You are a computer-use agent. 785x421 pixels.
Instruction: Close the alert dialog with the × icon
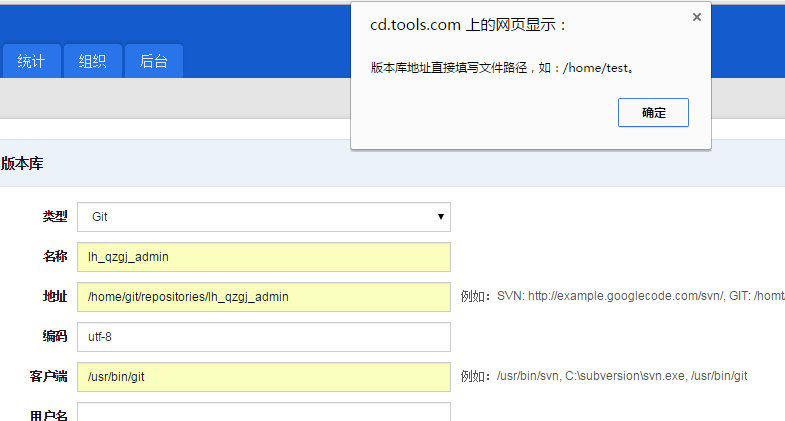coord(696,17)
